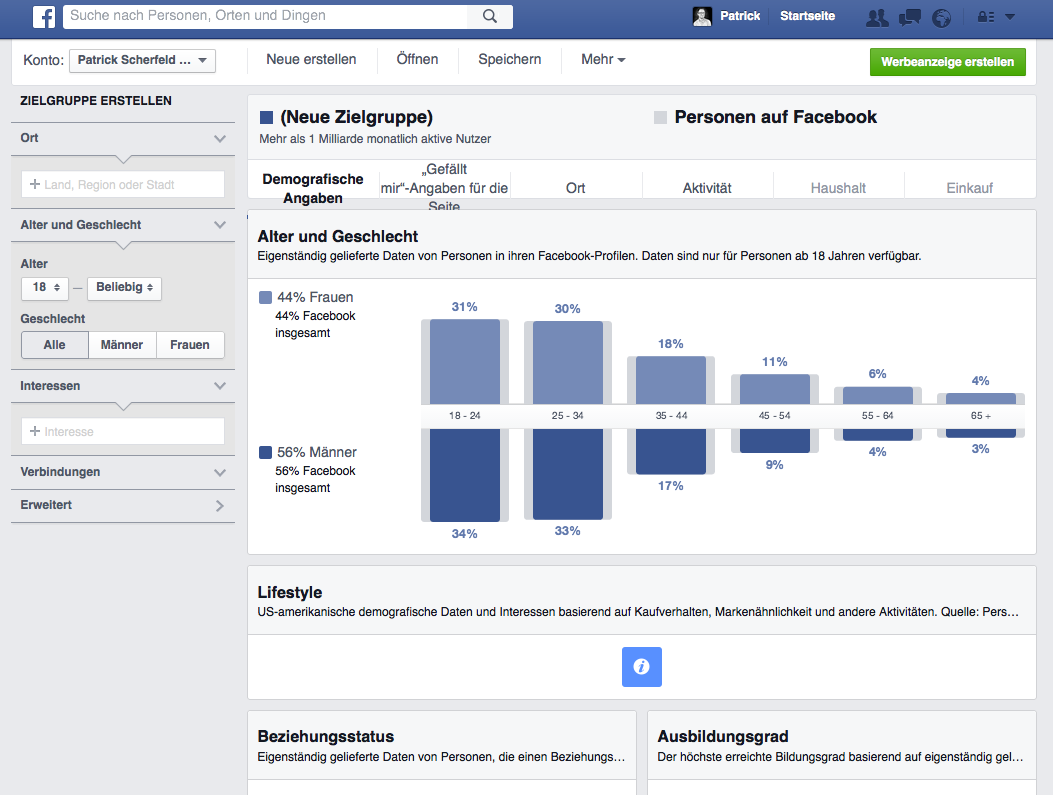Open the privacy shortcuts lock icon
The width and height of the screenshot is (1053, 795).
[x=985, y=17]
